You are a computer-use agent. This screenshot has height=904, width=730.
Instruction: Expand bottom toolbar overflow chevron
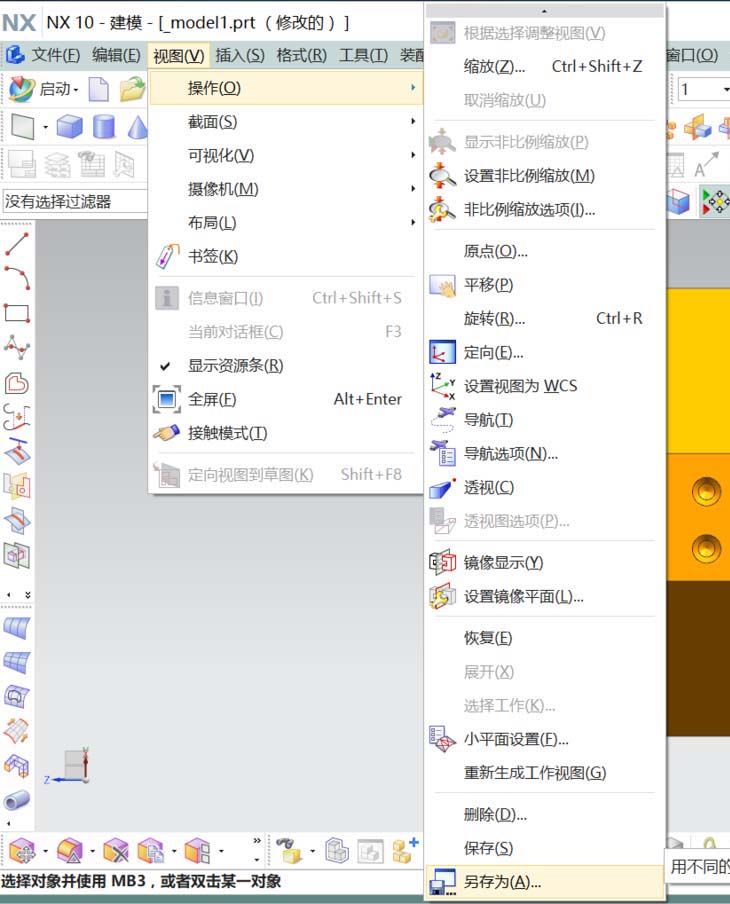[x=257, y=841]
